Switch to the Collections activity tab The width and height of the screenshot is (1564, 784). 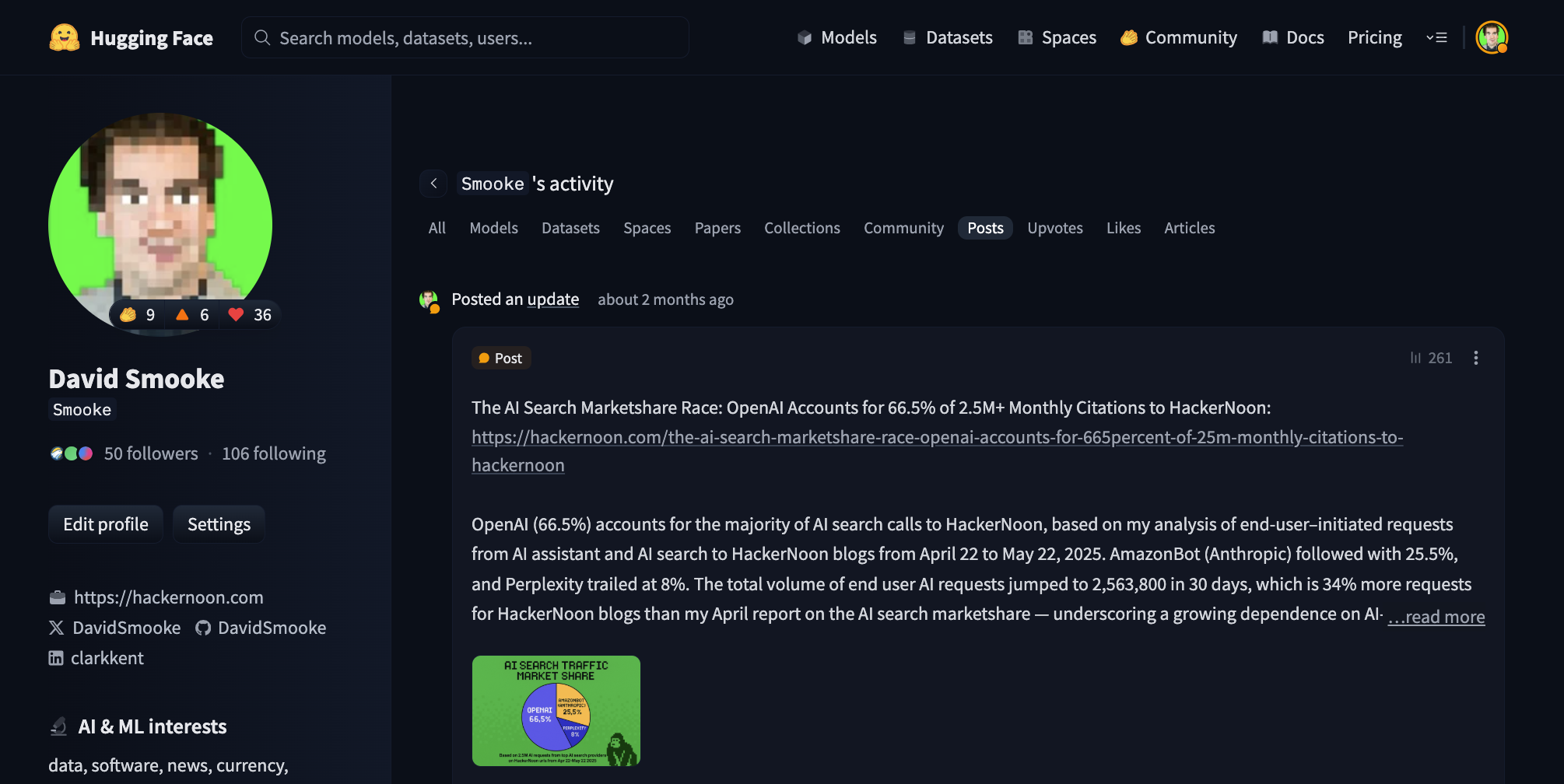coord(802,228)
